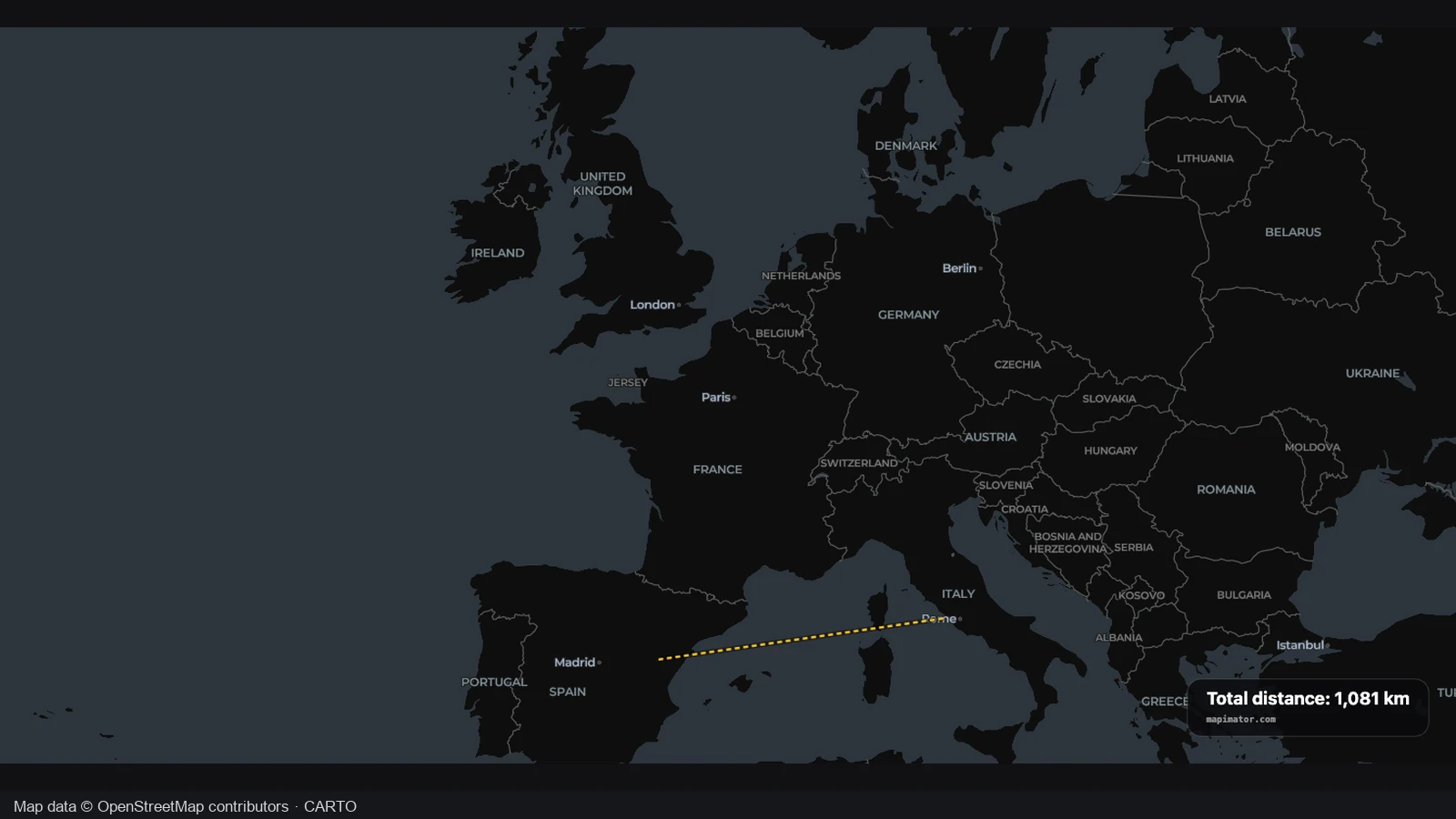Image resolution: width=1456 pixels, height=819 pixels.
Task: Click the ROMANIA country label
Action: pyautogui.click(x=1226, y=490)
